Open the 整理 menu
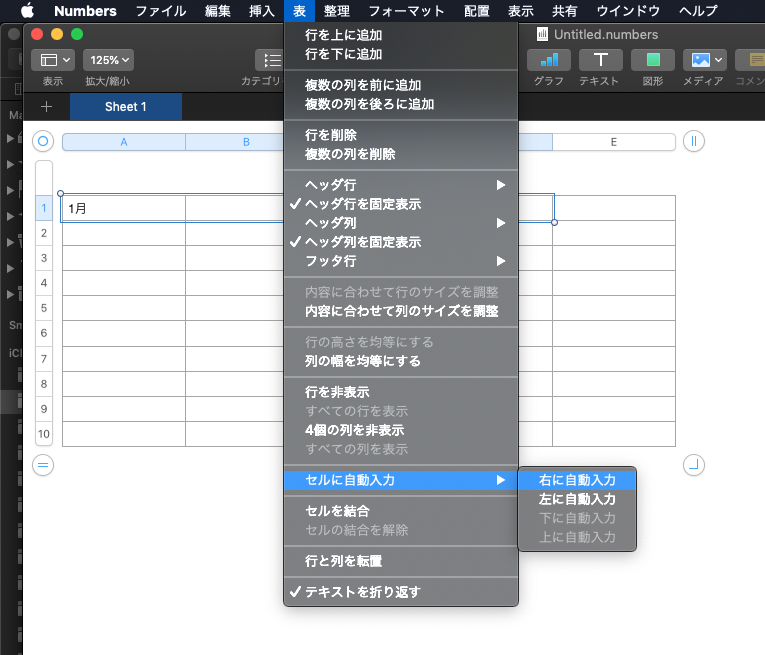Image resolution: width=765 pixels, height=655 pixels. (x=337, y=10)
